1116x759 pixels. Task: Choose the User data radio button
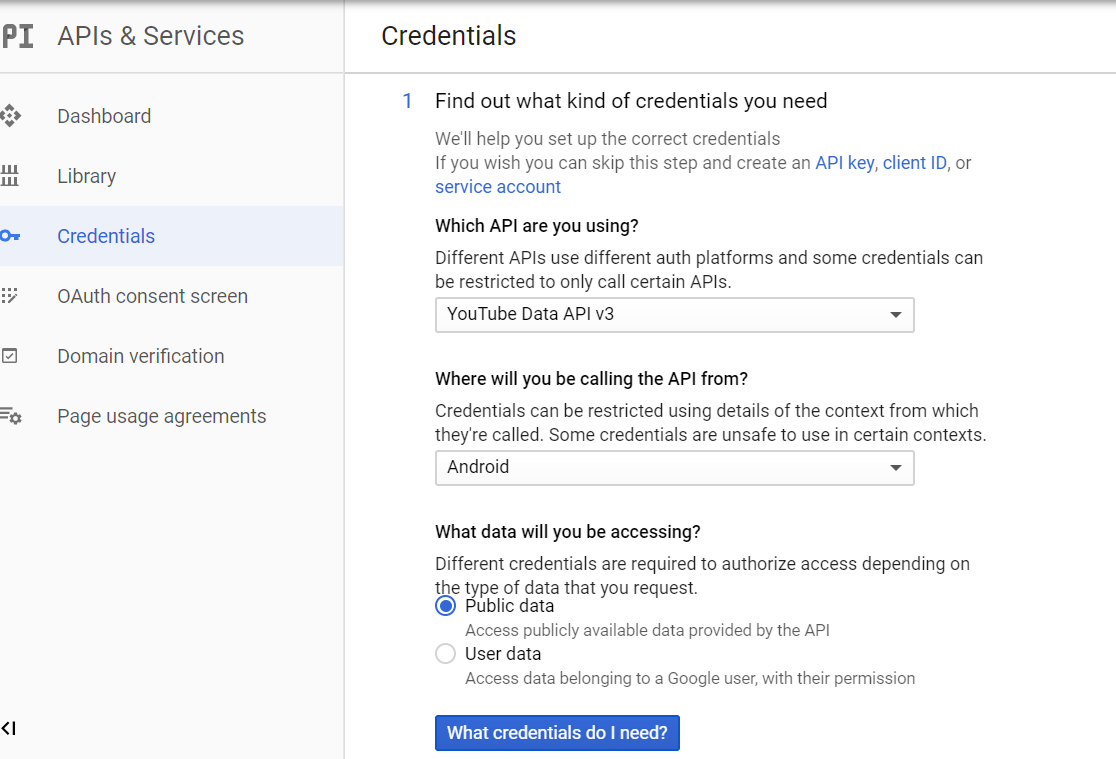(x=446, y=654)
